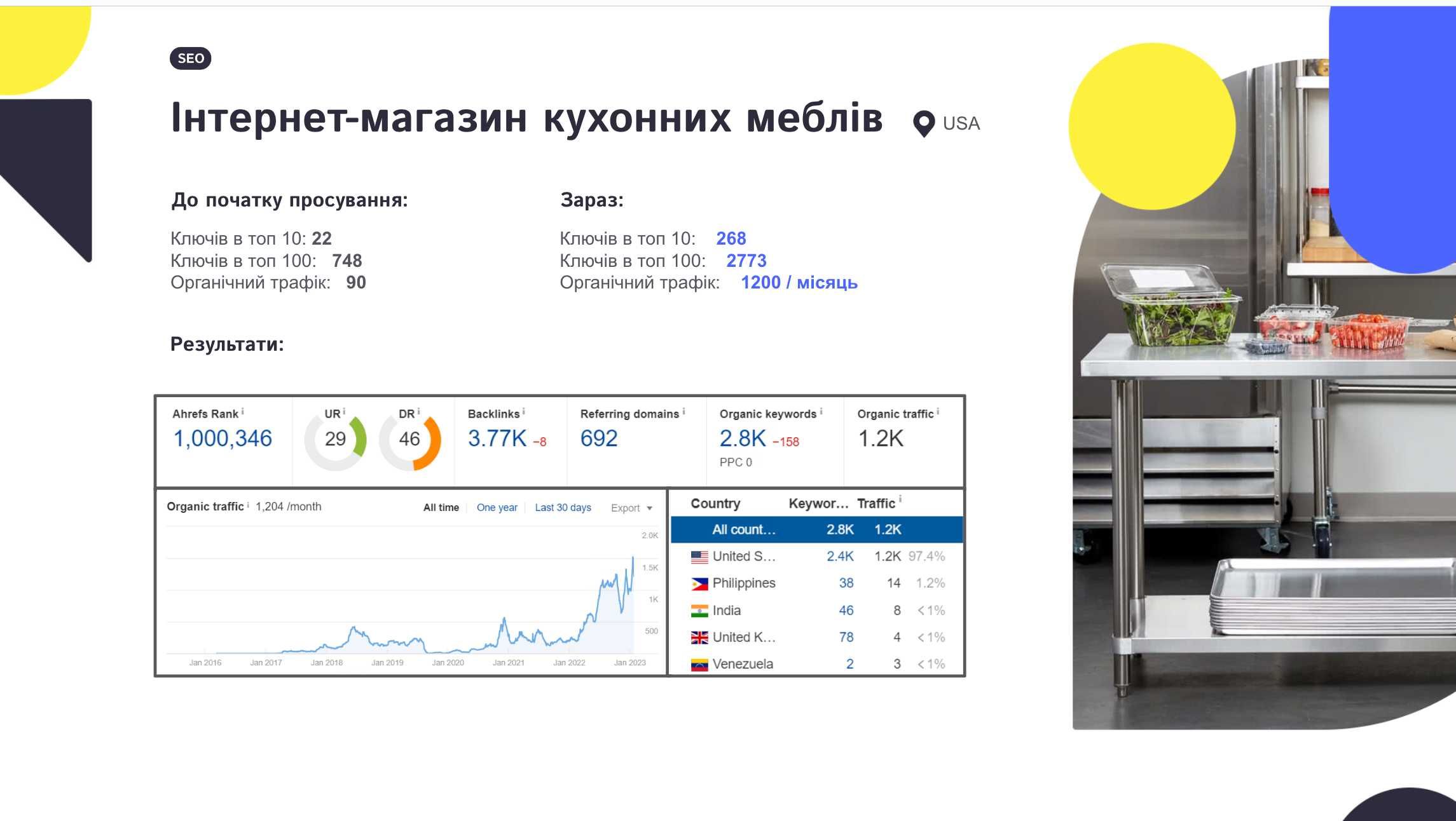This screenshot has width=1456, height=821.
Task: Select the All countries row
Action: [817, 530]
